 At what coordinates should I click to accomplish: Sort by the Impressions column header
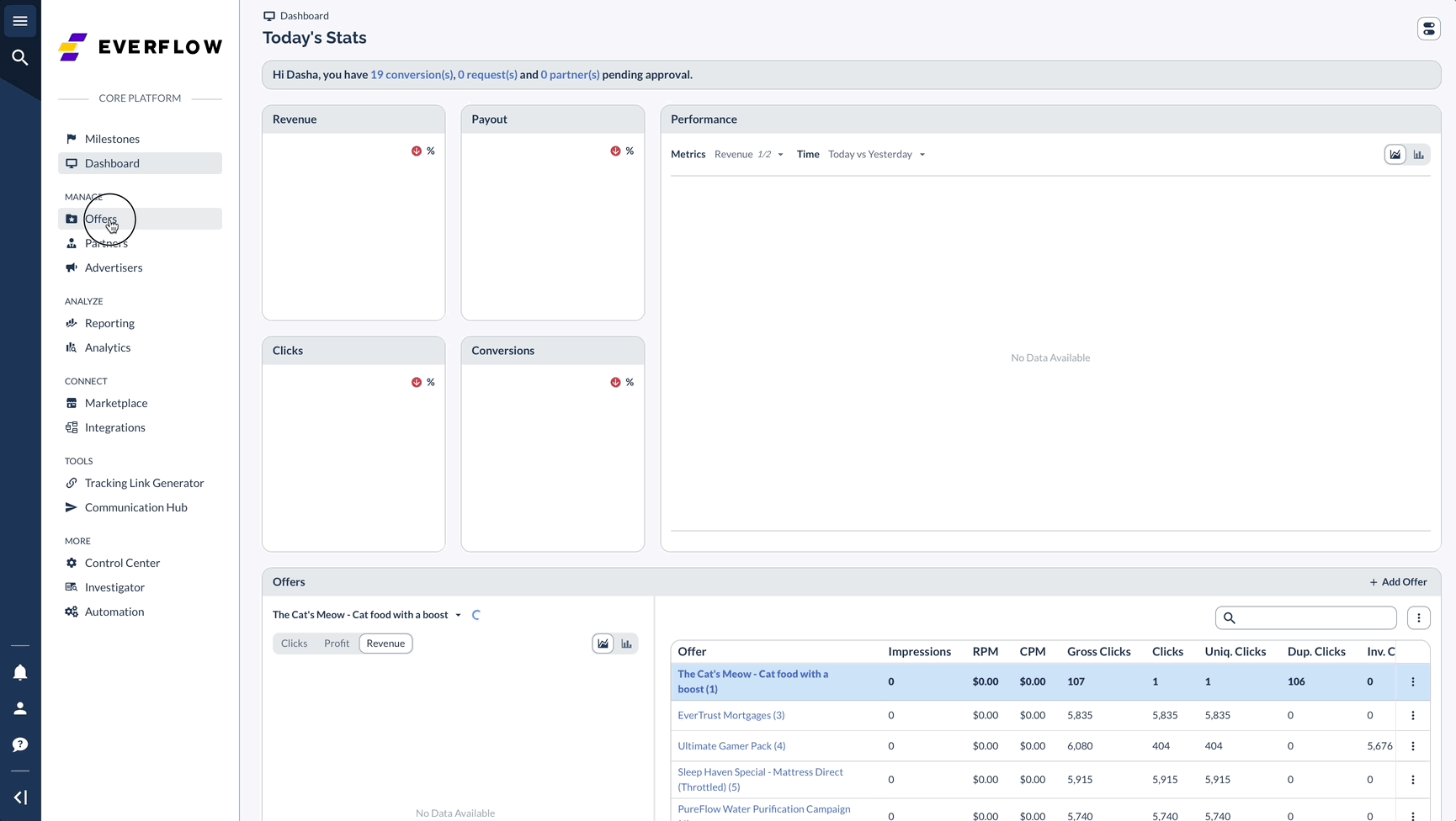tap(919, 652)
